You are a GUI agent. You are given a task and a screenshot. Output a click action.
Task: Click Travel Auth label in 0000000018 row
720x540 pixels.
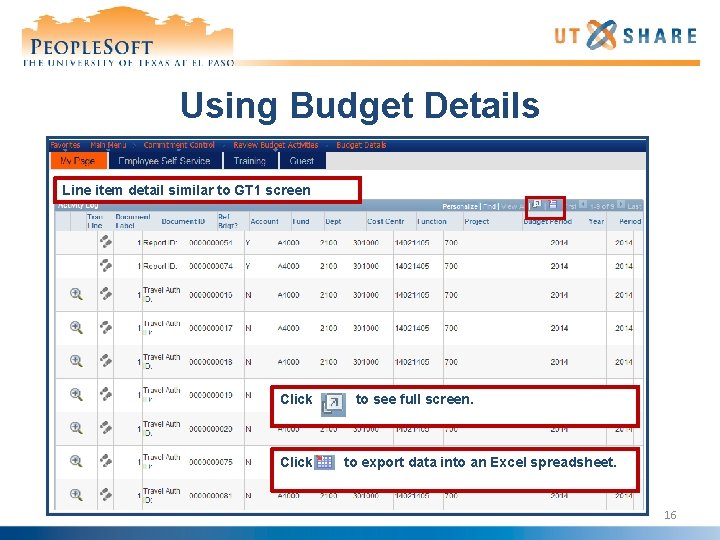(x=162, y=361)
